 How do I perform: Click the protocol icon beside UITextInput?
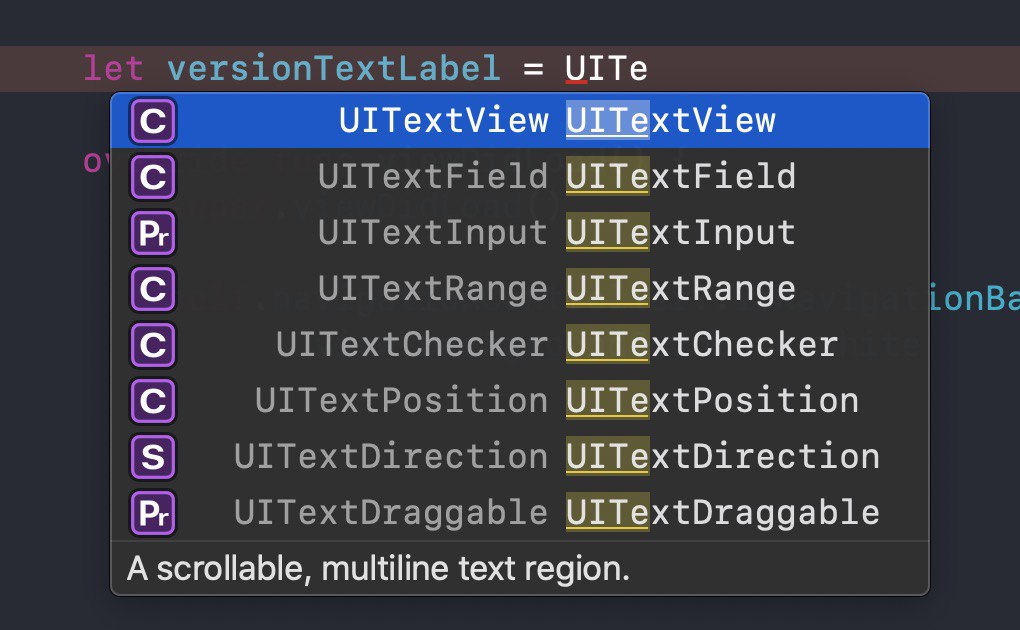click(153, 233)
